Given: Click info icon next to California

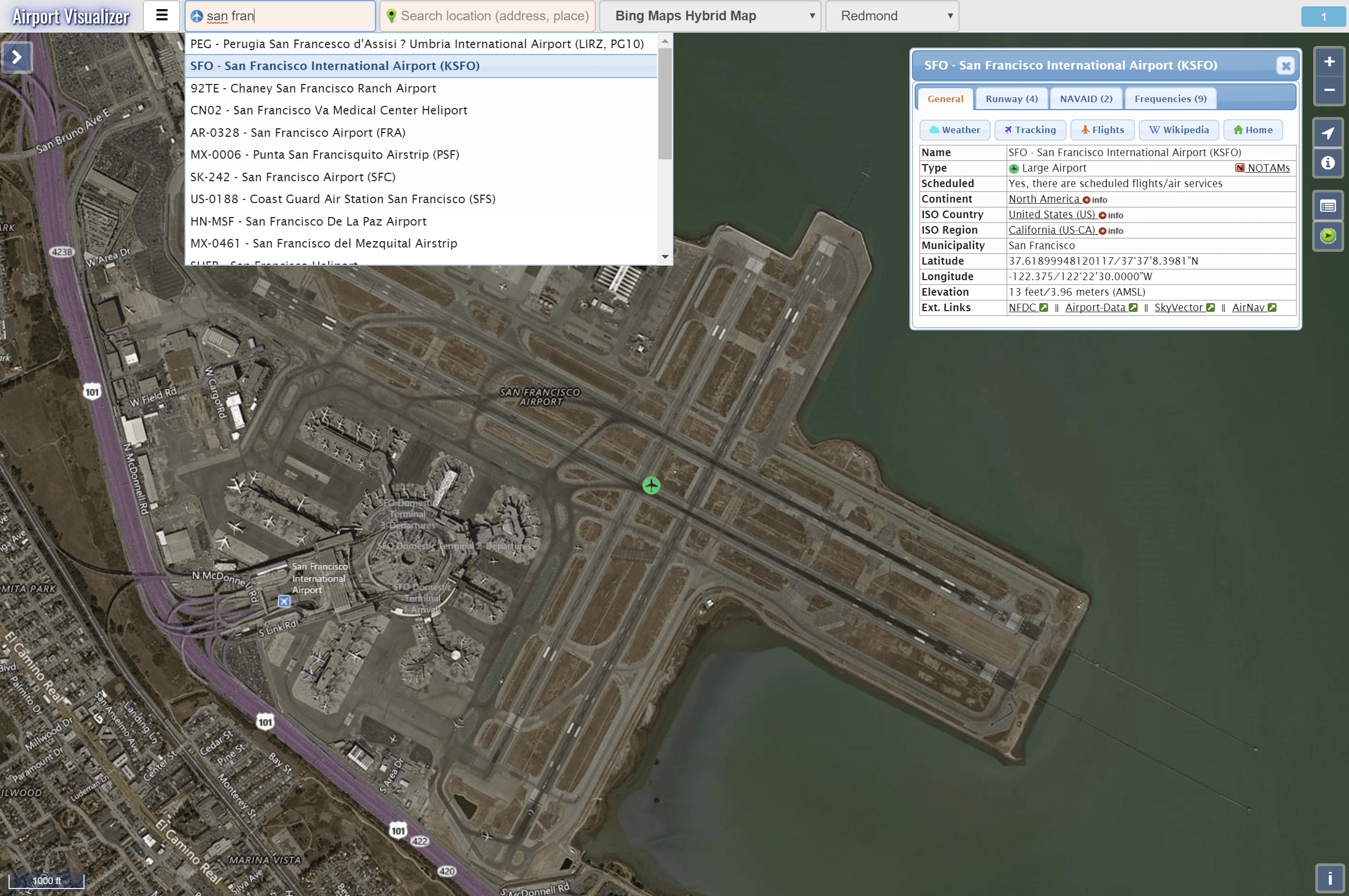Looking at the screenshot, I should tap(1110, 231).
